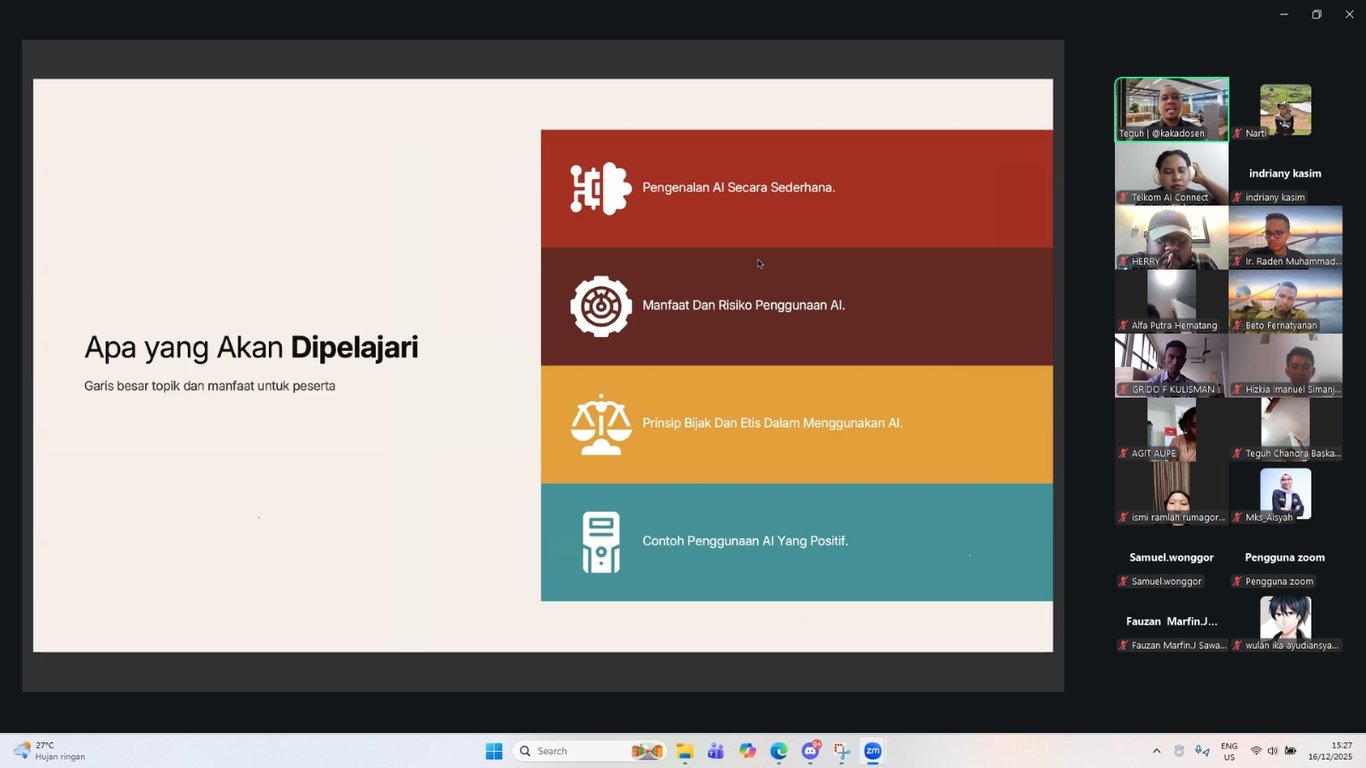
Task: Restore down the Zoom window
Action: [x=1317, y=14]
